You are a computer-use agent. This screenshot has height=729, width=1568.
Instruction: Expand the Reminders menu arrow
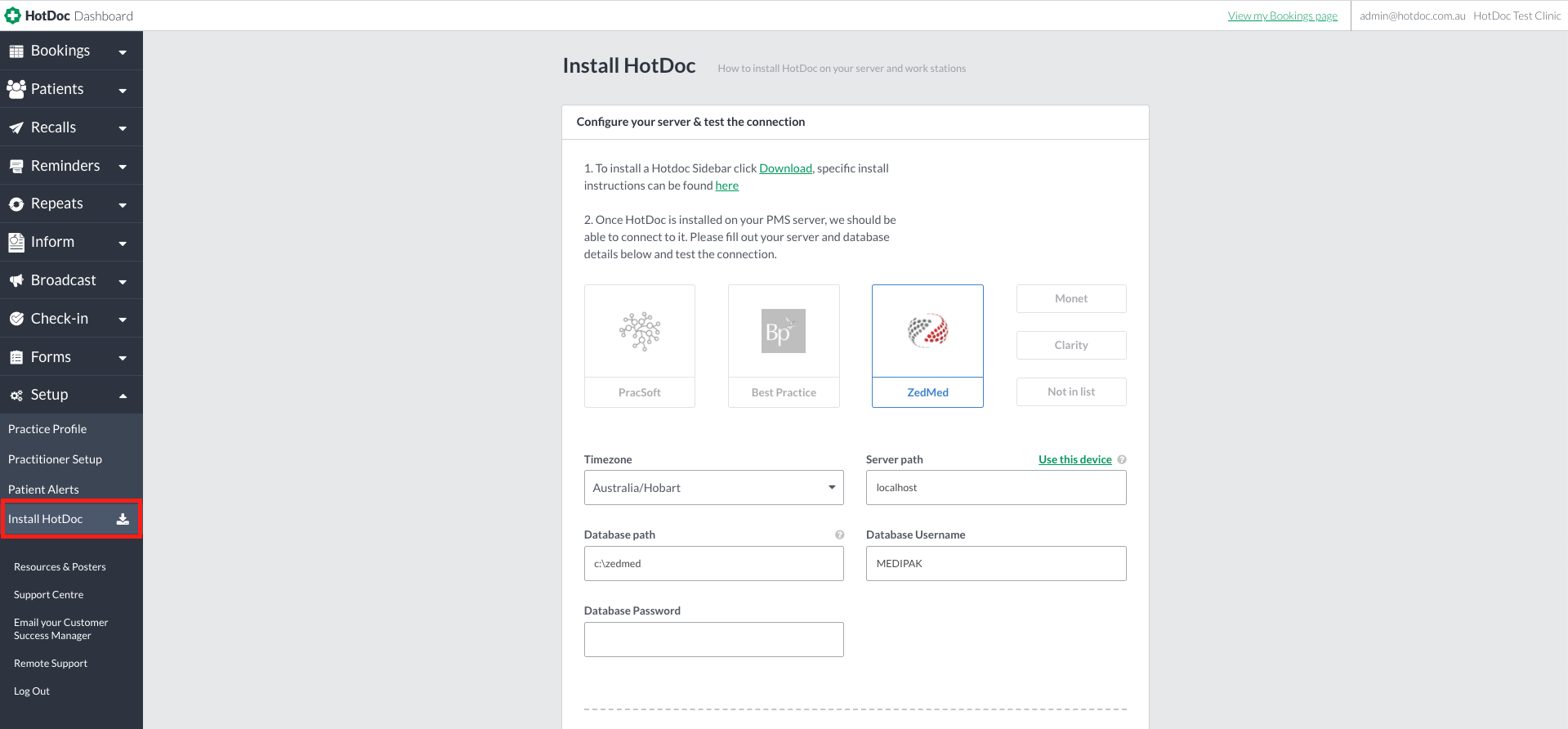(123, 167)
